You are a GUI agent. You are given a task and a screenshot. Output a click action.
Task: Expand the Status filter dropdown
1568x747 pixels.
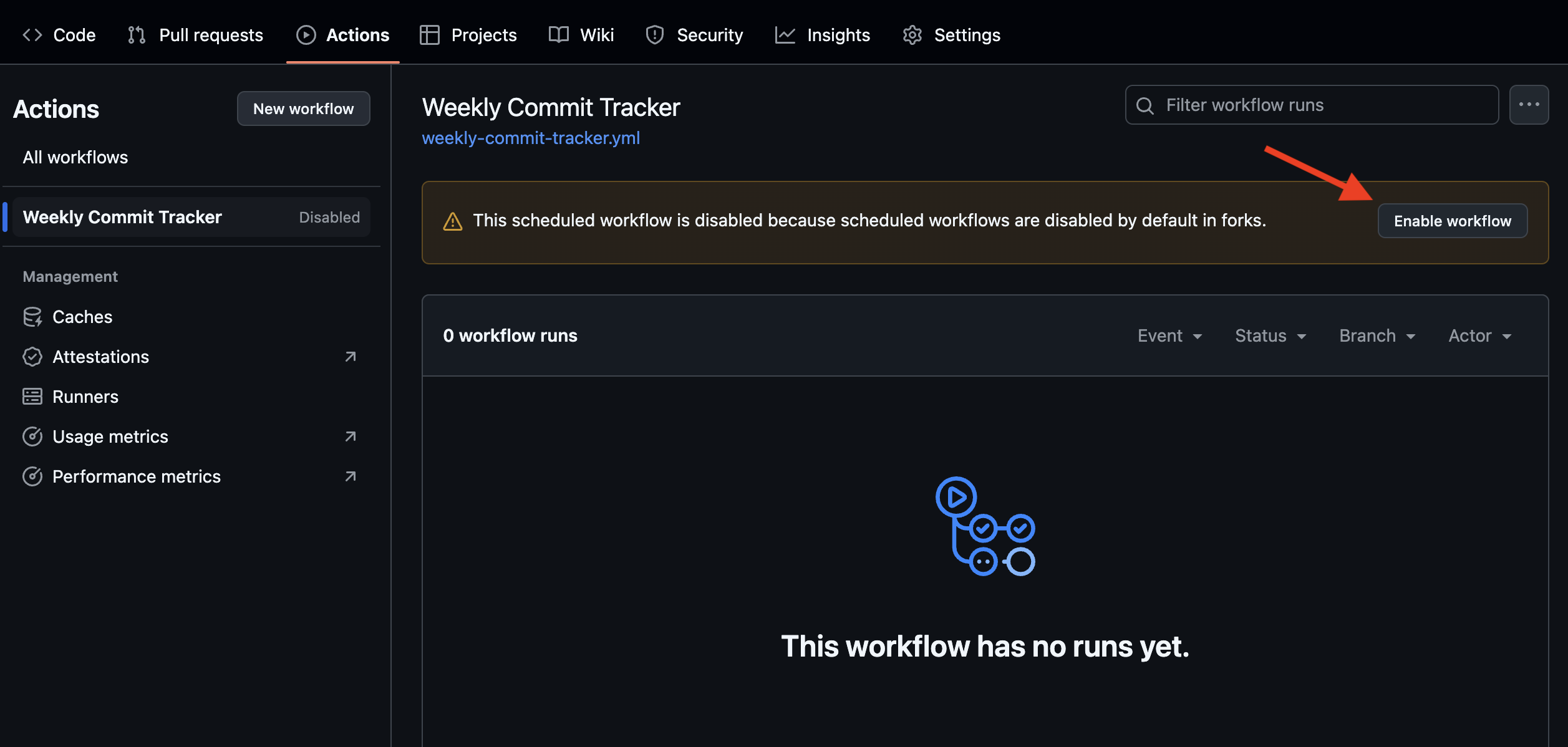coord(1270,335)
